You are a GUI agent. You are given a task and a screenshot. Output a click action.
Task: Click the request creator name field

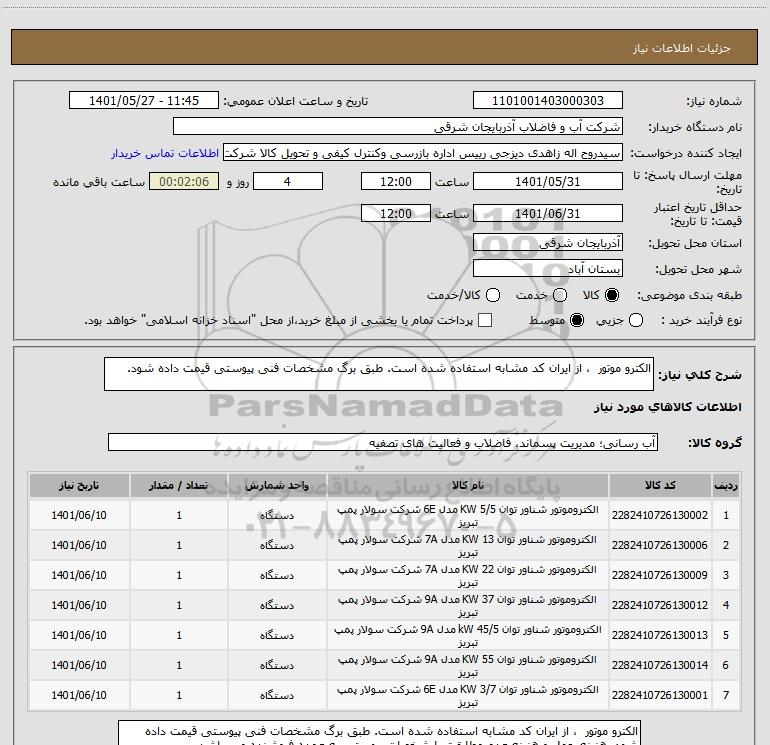coord(423,153)
